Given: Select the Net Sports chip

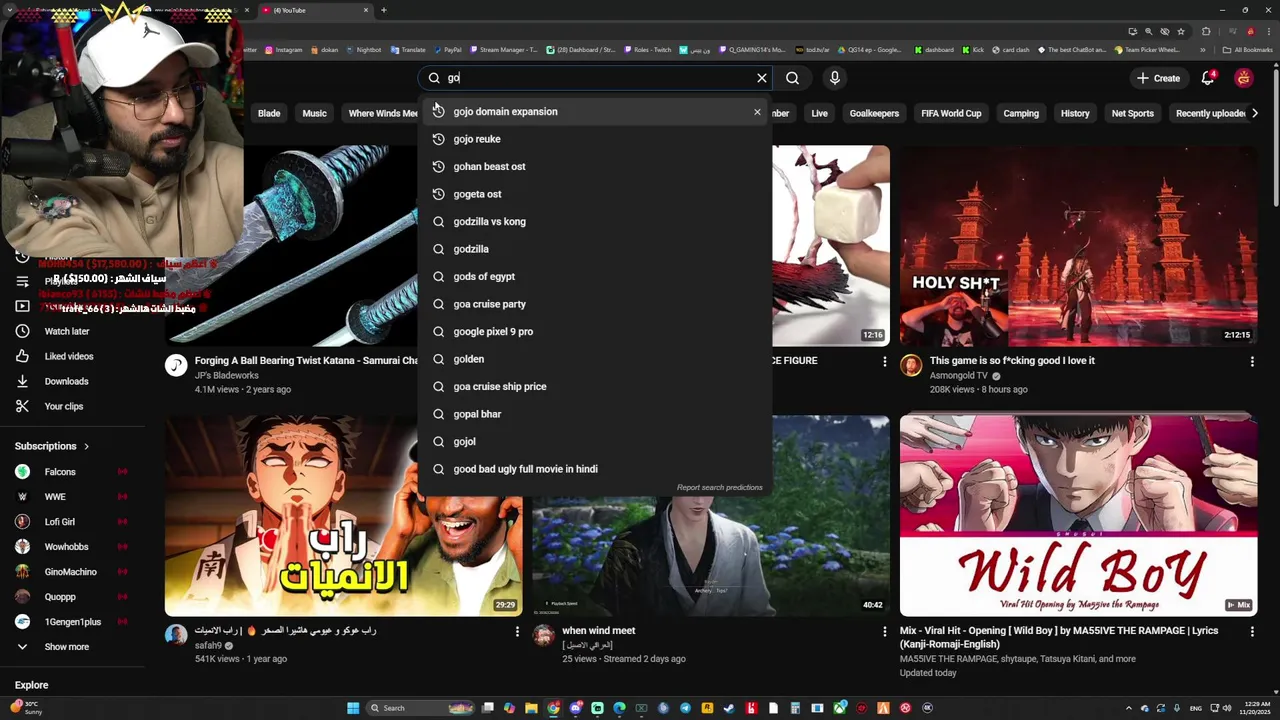Looking at the screenshot, I should 1132,113.
